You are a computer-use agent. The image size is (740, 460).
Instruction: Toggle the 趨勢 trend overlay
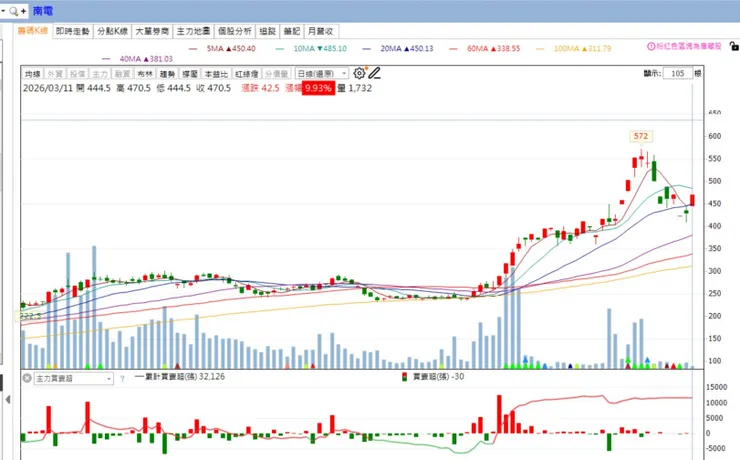point(167,74)
